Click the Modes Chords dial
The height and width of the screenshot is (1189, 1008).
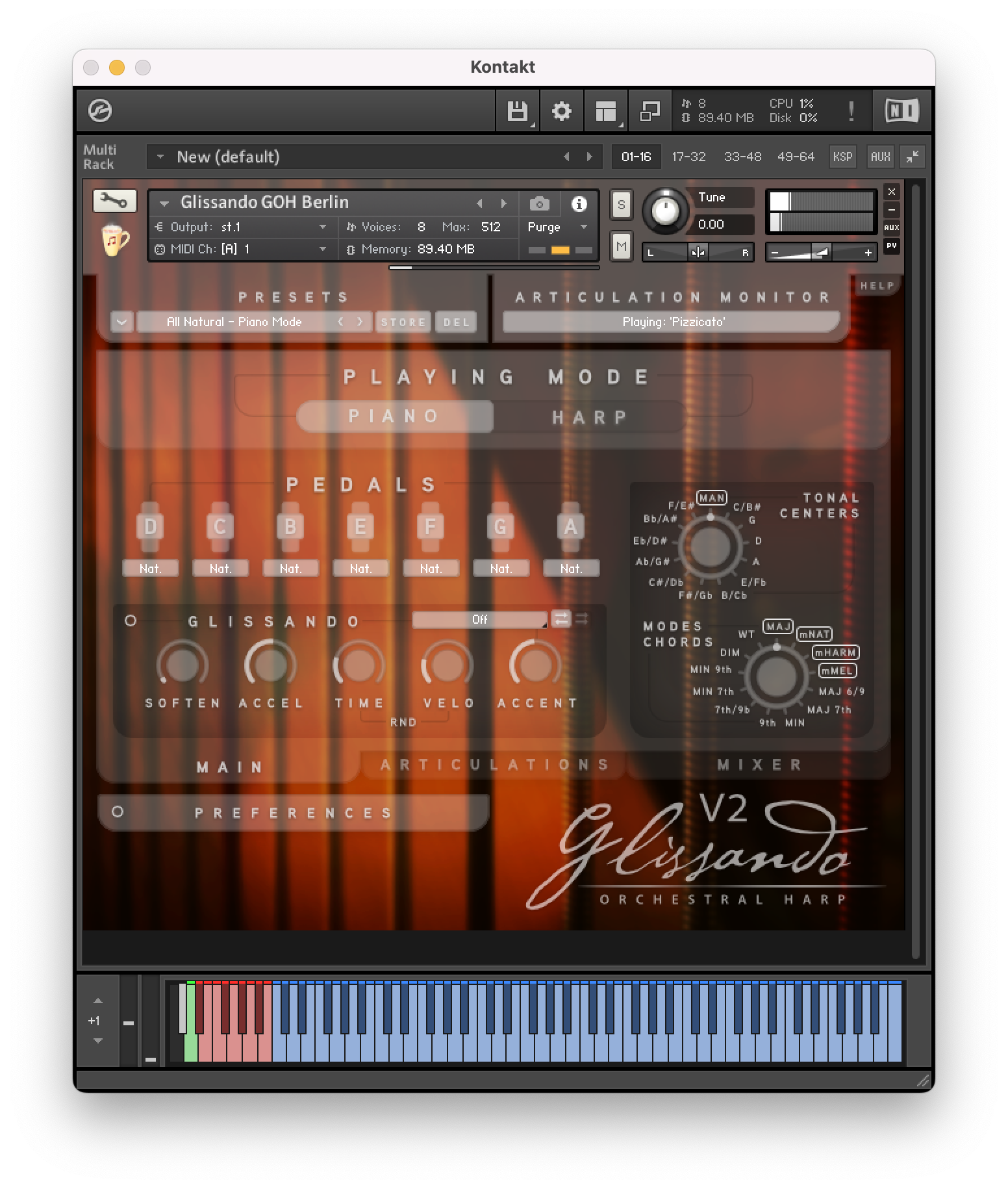coord(776,676)
